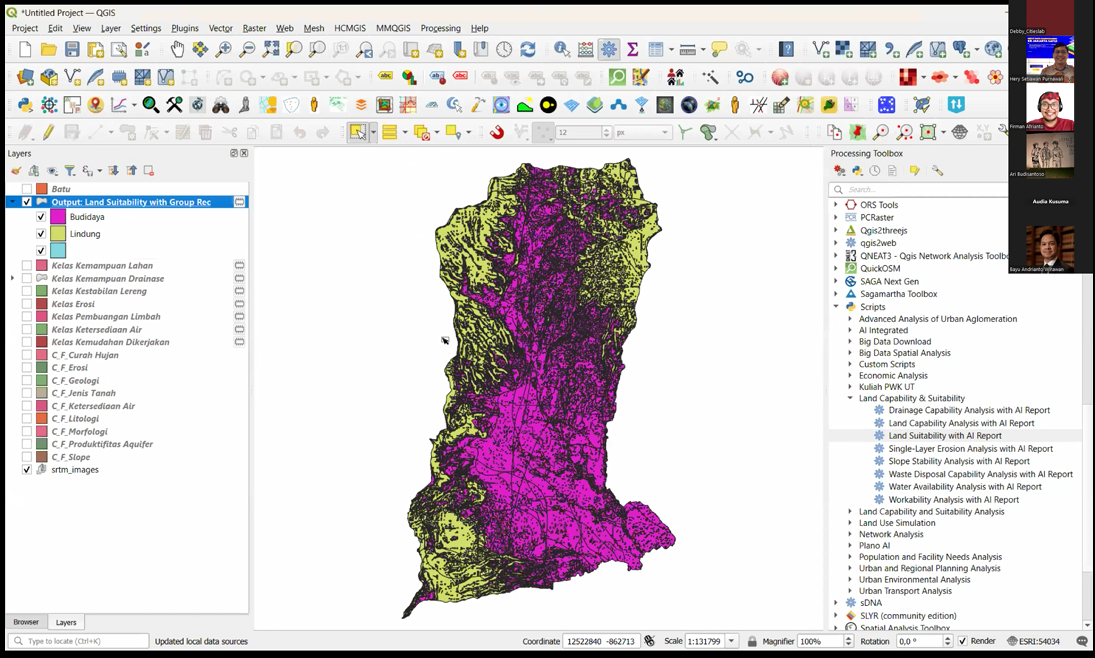Show statistical summary with the sigma icon
The width and height of the screenshot is (1095, 658).
coord(633,49)
